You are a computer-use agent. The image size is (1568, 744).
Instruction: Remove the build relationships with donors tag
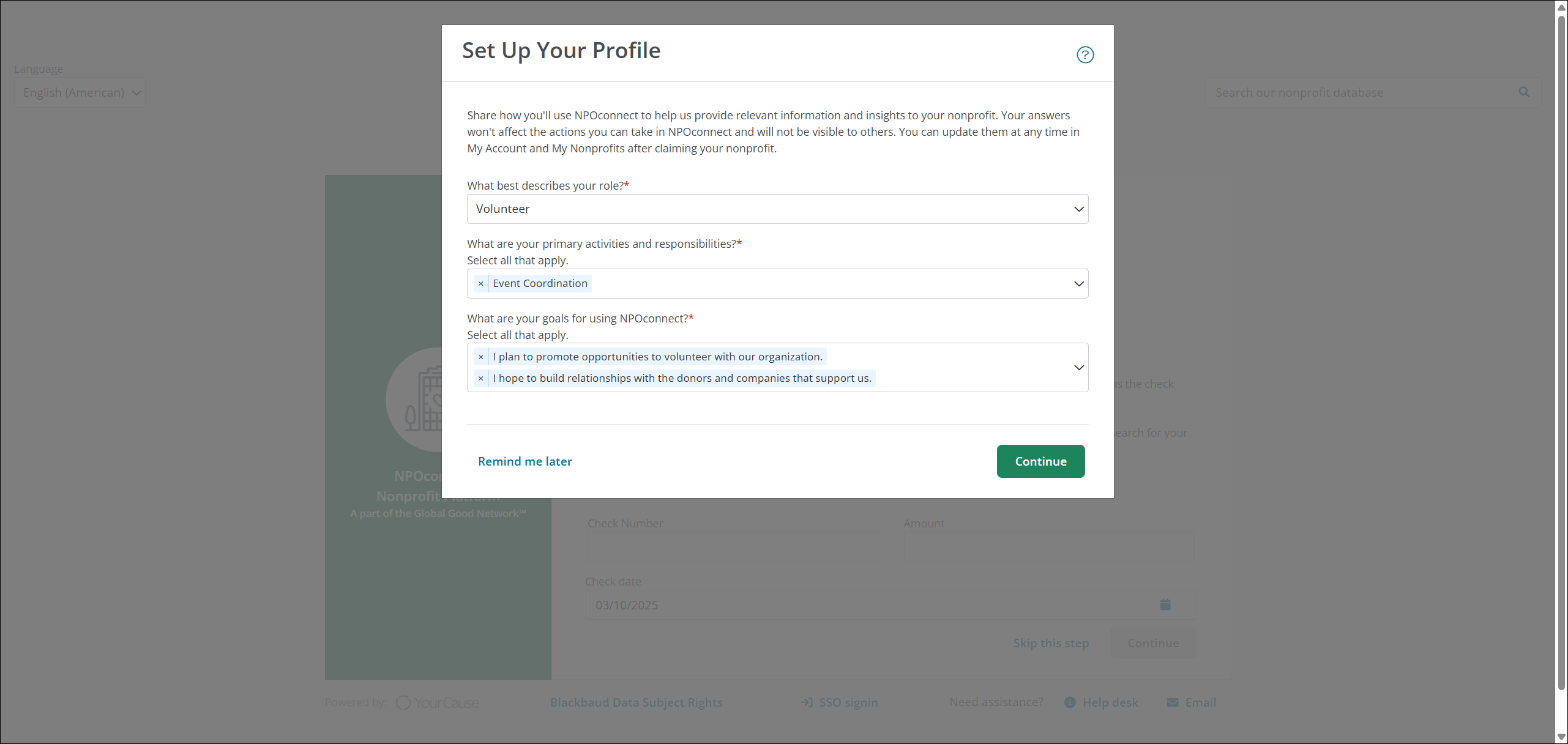pos(481,379)
